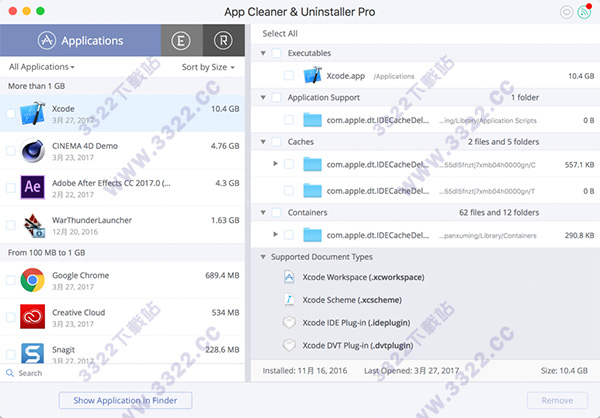
Task: Click the 0 B Caches folder icon
Action: pyautogui.click(x=312, y=190)
